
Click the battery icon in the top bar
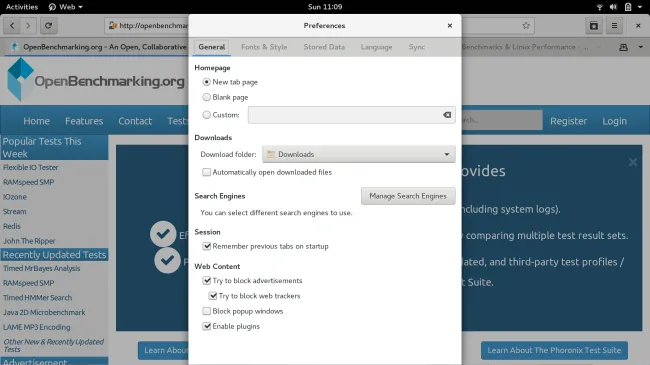(x=628, y=7)
